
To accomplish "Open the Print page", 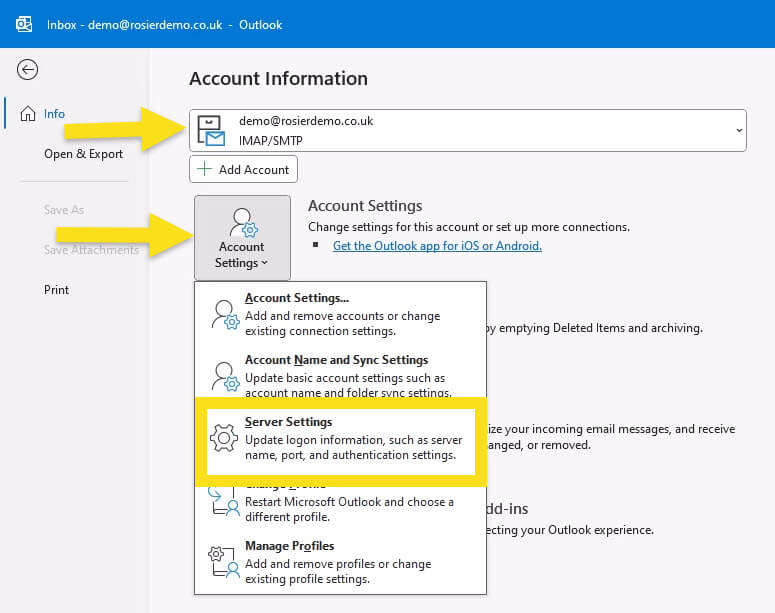I will pyautogui.click(x=56, y=290).
